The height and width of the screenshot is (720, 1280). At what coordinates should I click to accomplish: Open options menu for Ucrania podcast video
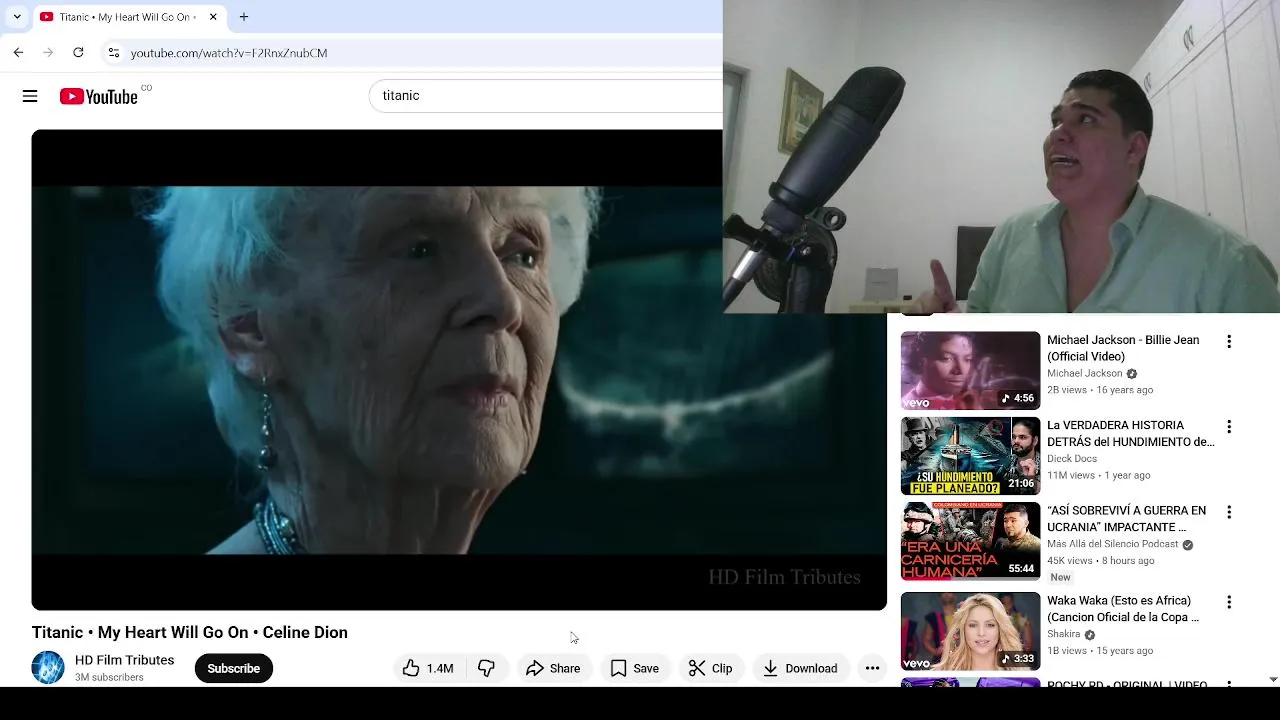coord(1229,512)
